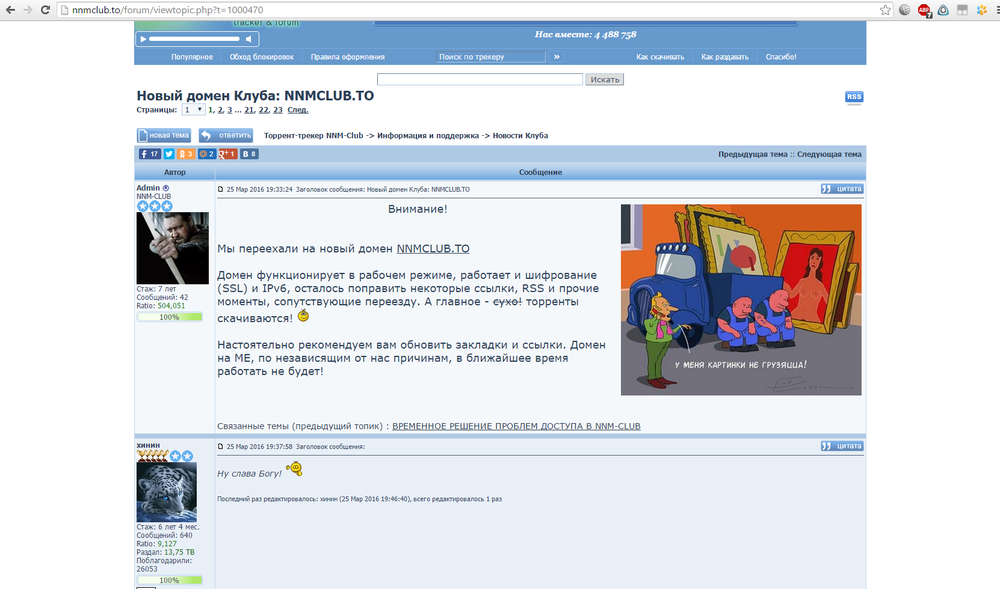Mute the radio player speaker icon
1000x589 pixels.
[x=249, y=39]
